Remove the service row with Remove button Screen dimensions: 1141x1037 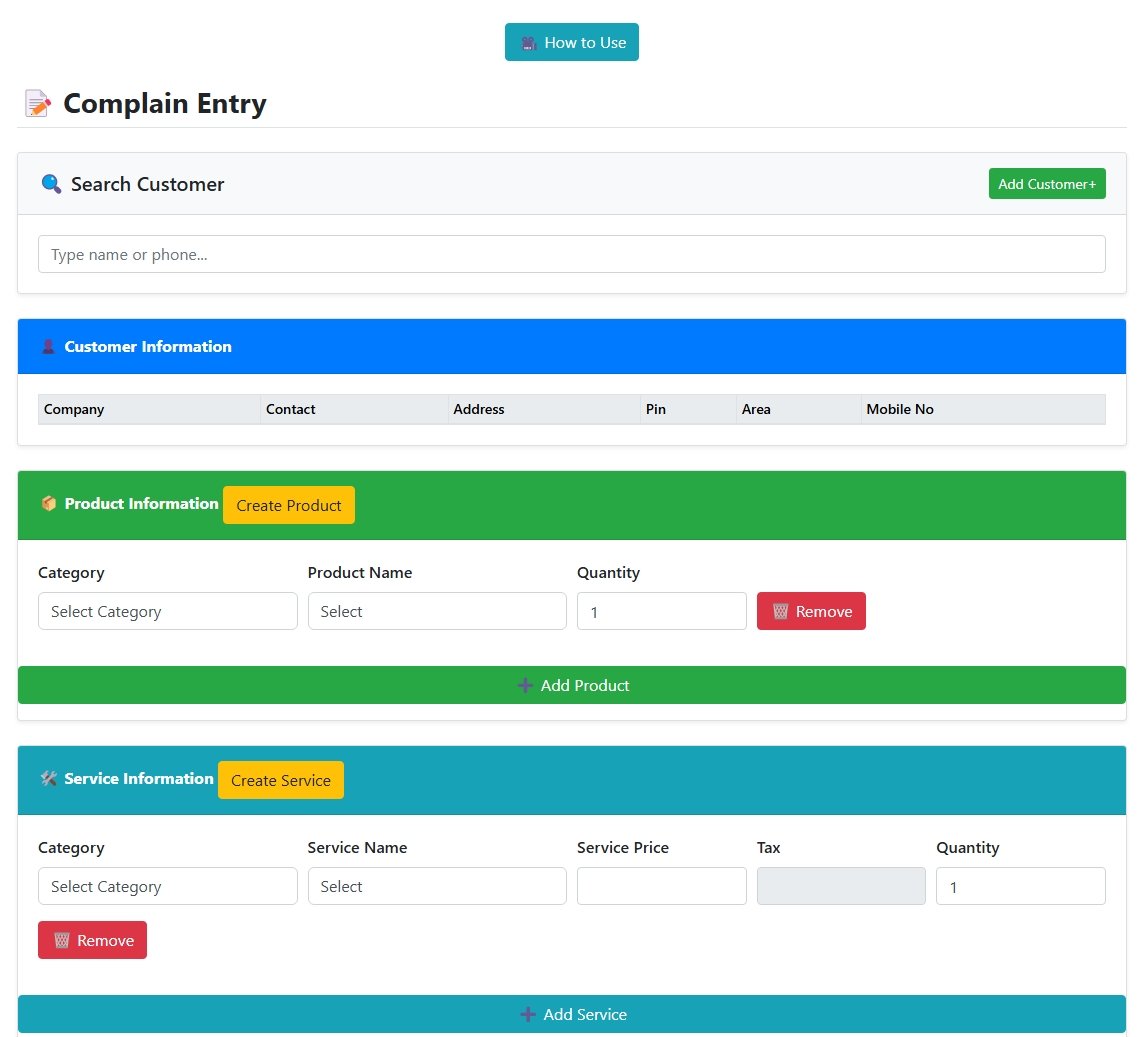tap(92, 940)
